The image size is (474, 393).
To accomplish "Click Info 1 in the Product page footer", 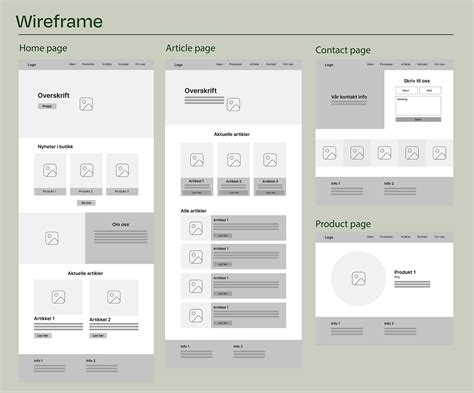I will pos(336,324).
